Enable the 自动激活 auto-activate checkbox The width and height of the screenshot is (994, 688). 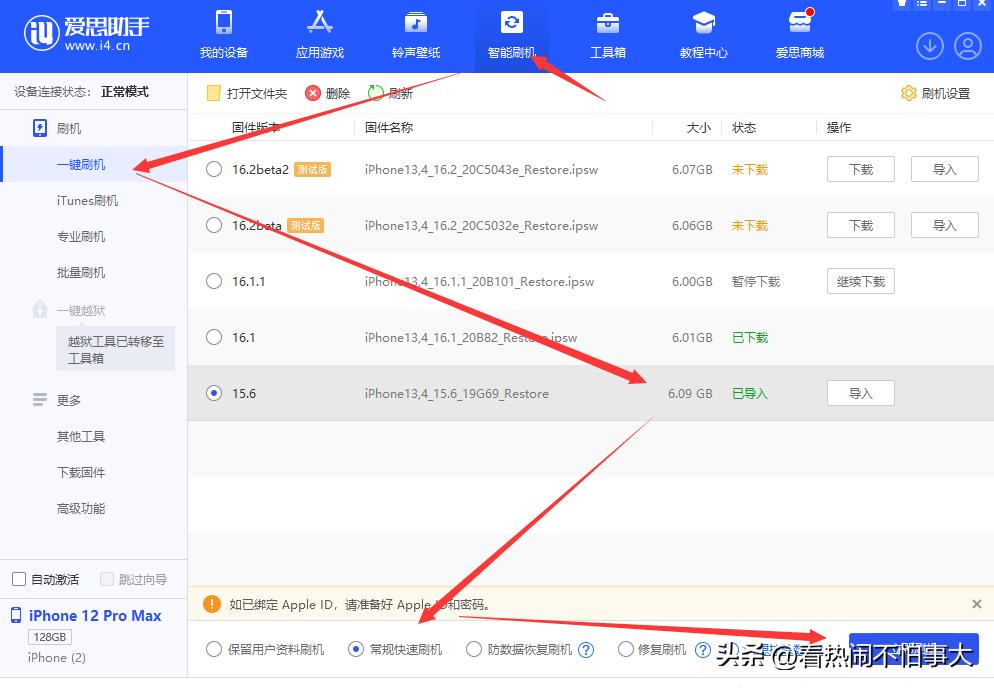click(x=17, y=578)
